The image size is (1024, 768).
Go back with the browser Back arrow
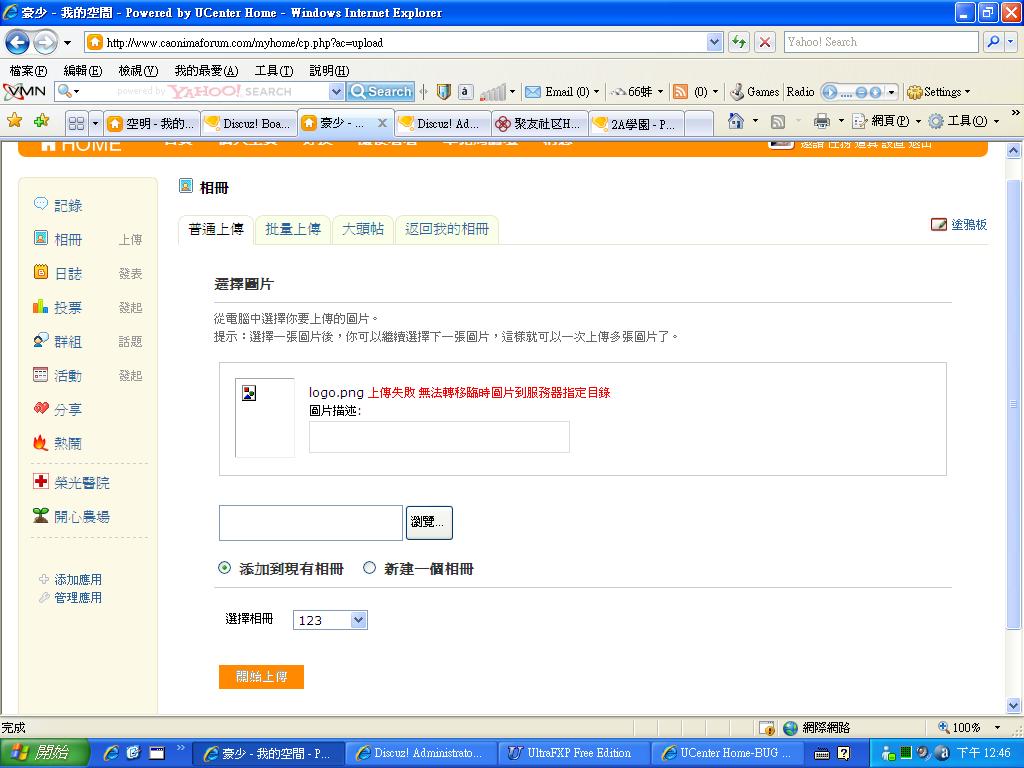[x=18, y=42]
